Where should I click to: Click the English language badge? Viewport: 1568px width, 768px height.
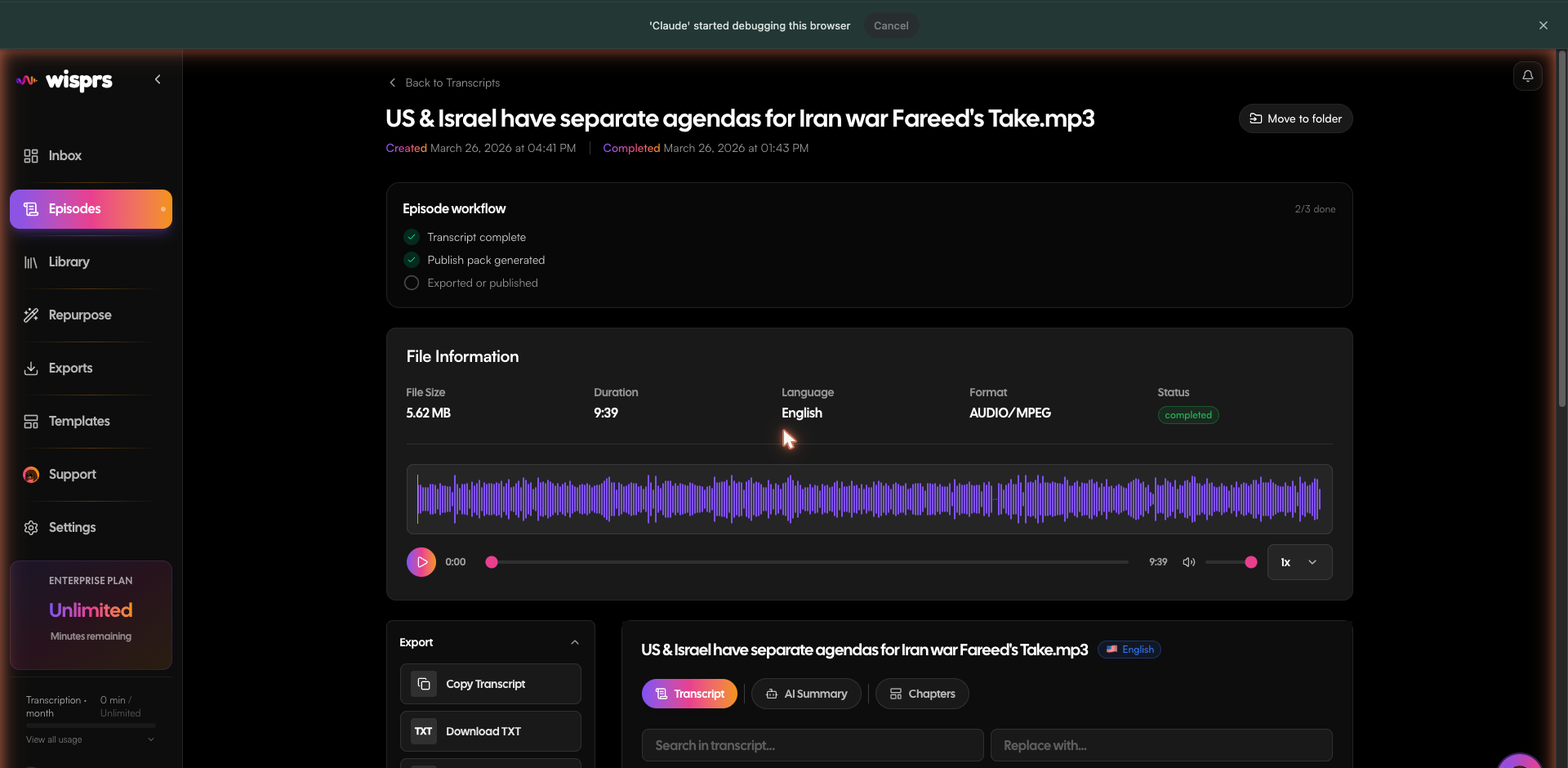[1129, 650]
